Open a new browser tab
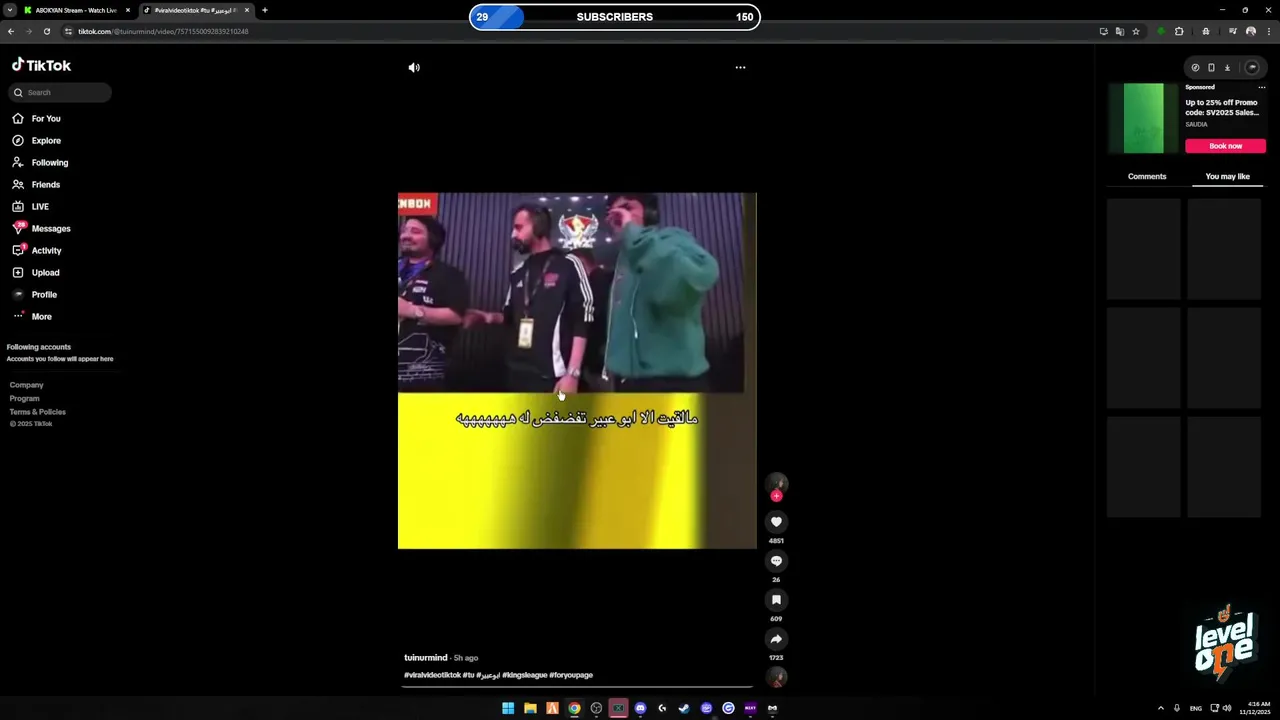 (x=265, y=10)
